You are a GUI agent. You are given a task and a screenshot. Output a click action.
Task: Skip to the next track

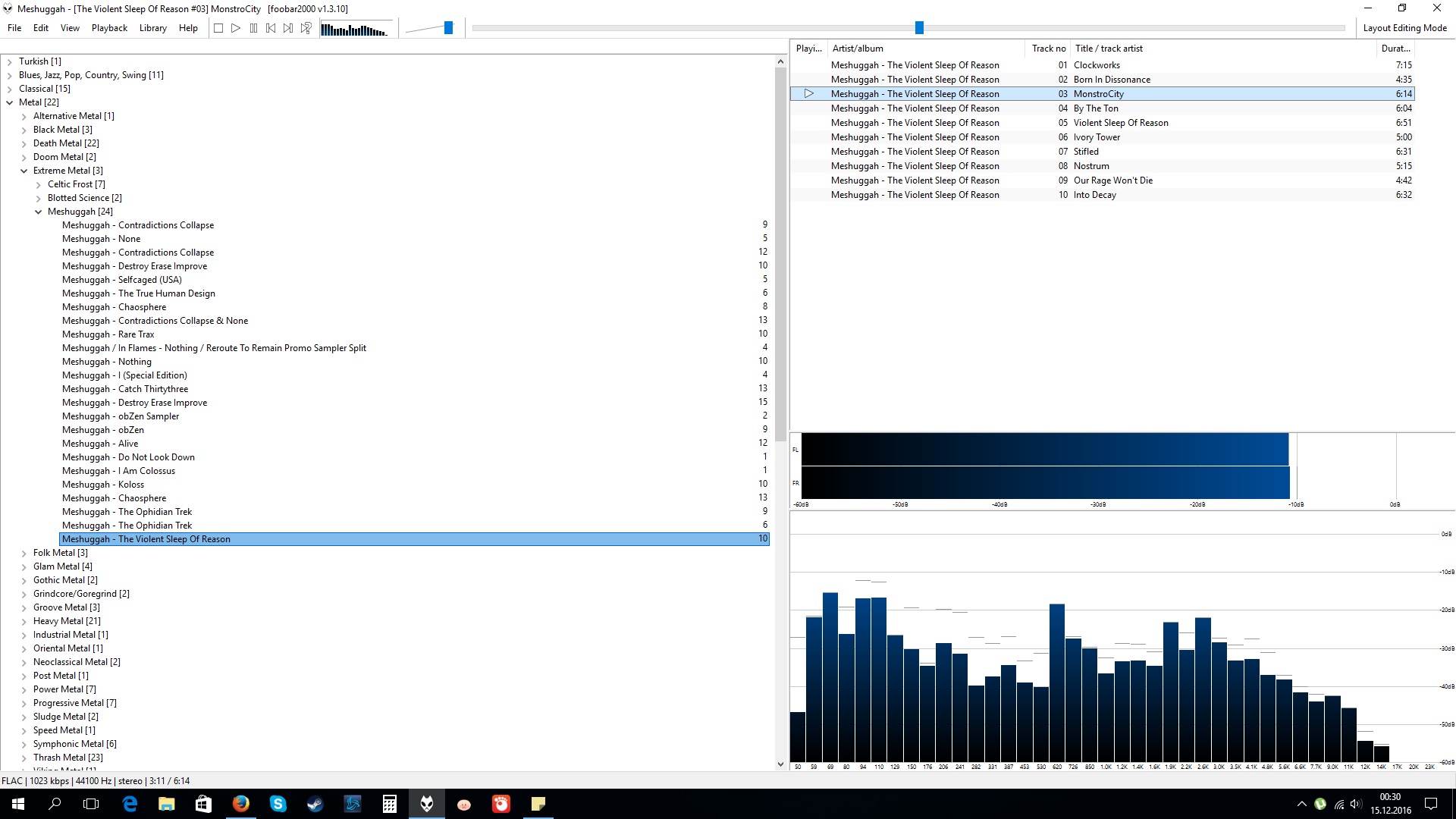288,28
